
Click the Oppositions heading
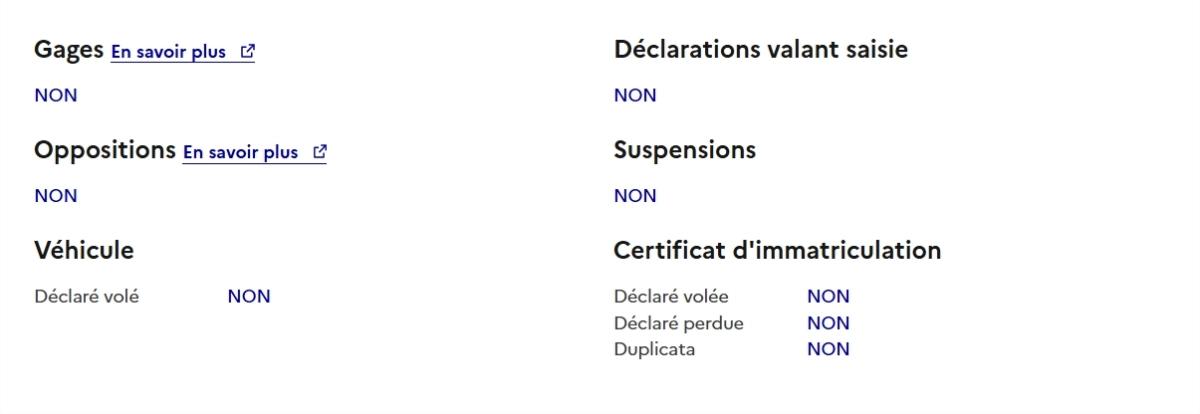(105, 150)
